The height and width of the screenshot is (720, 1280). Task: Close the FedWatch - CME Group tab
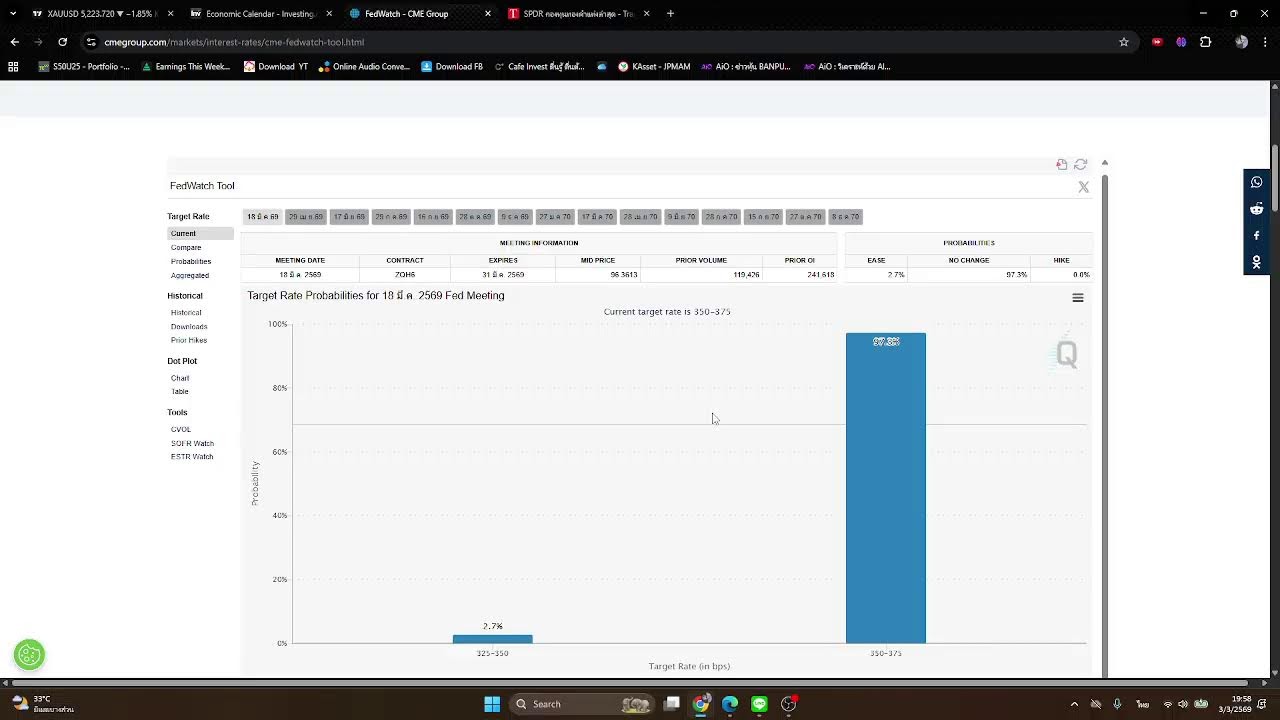(x=488, y=14)
